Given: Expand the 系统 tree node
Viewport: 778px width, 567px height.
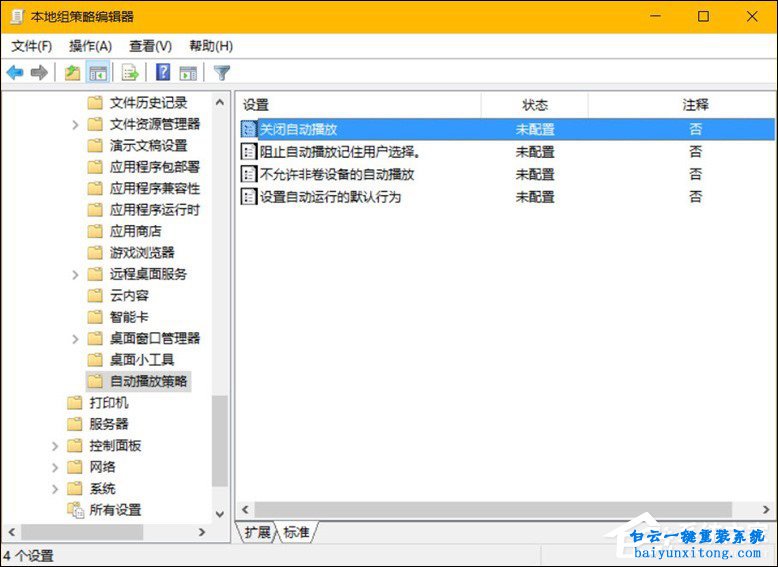Looking at the screenshot, I should (55, 489).
